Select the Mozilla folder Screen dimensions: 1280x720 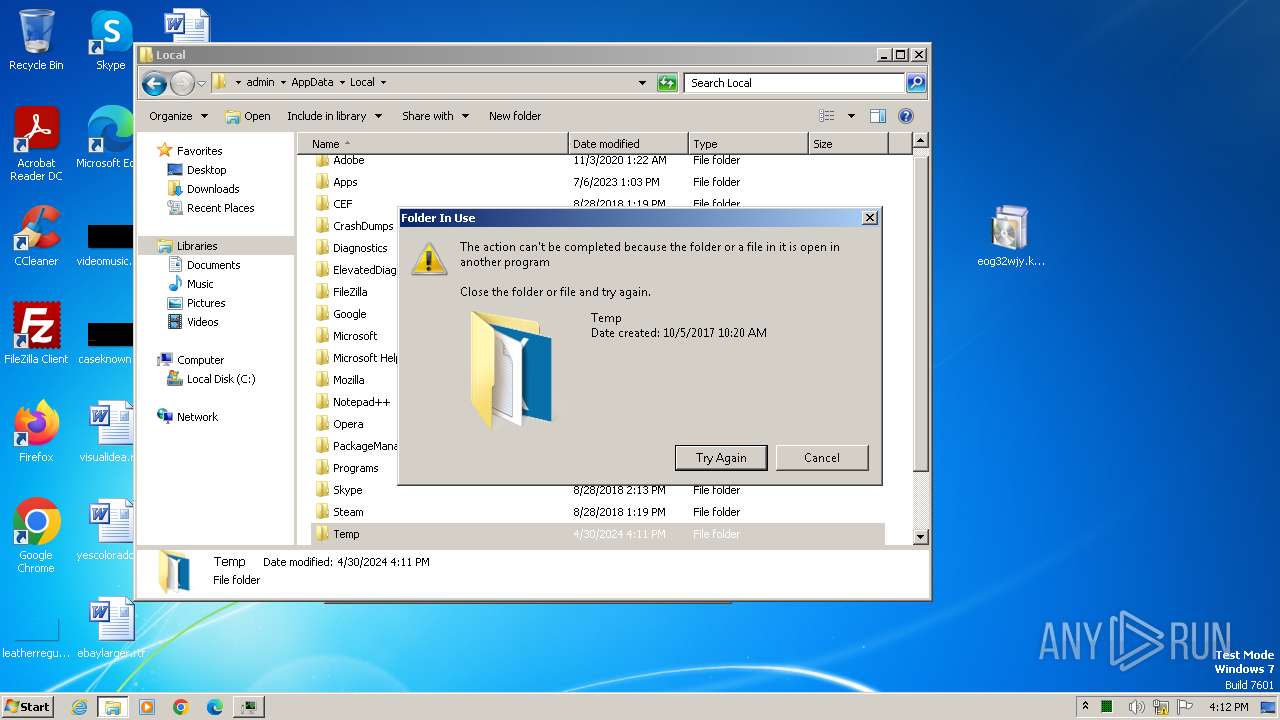348,380
